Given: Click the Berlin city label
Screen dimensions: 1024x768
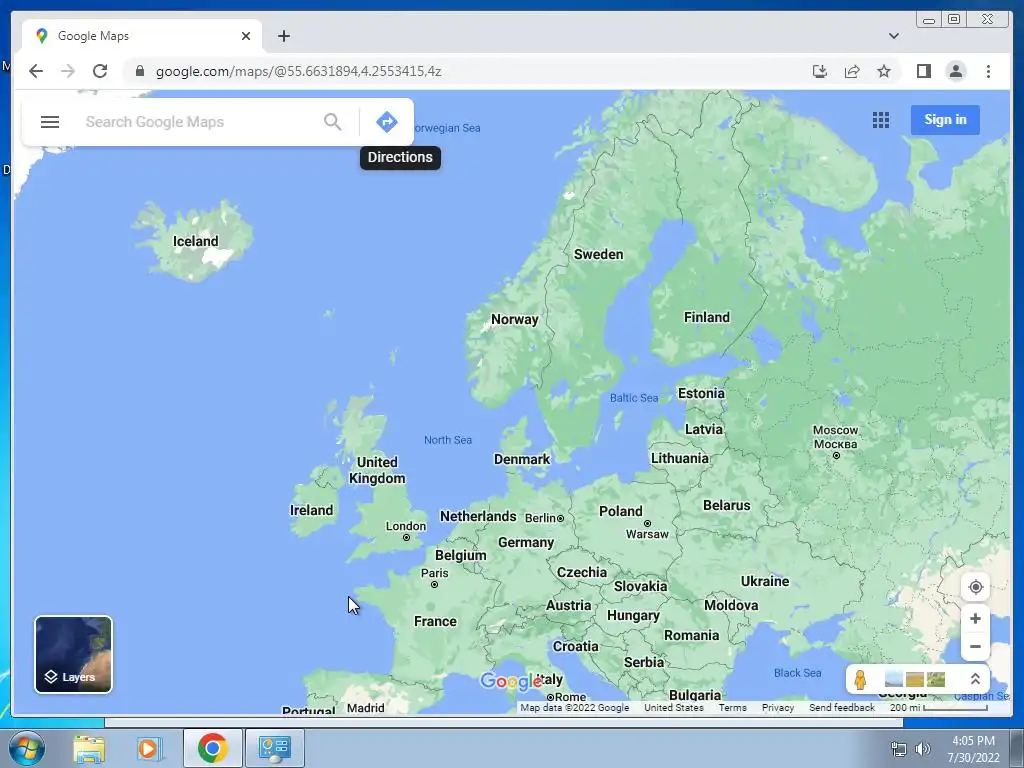Looking at the screenshot, I should point(540,518).
